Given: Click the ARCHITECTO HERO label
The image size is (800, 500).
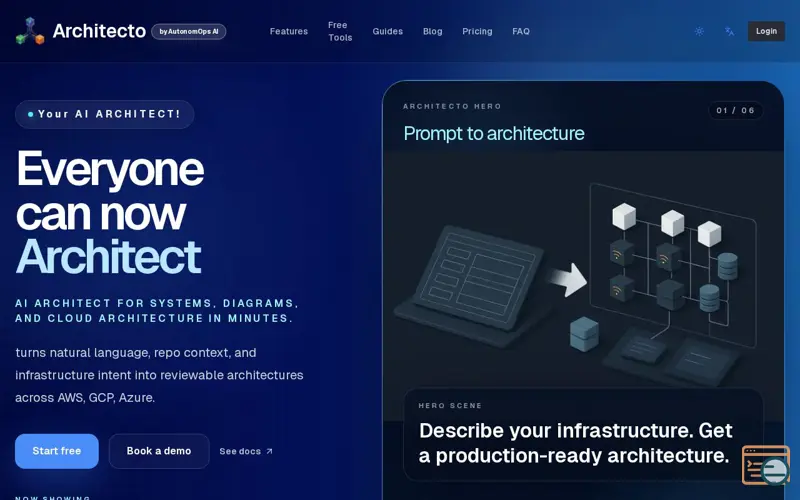Looking at the screenshot, I should tap(452, 107).
